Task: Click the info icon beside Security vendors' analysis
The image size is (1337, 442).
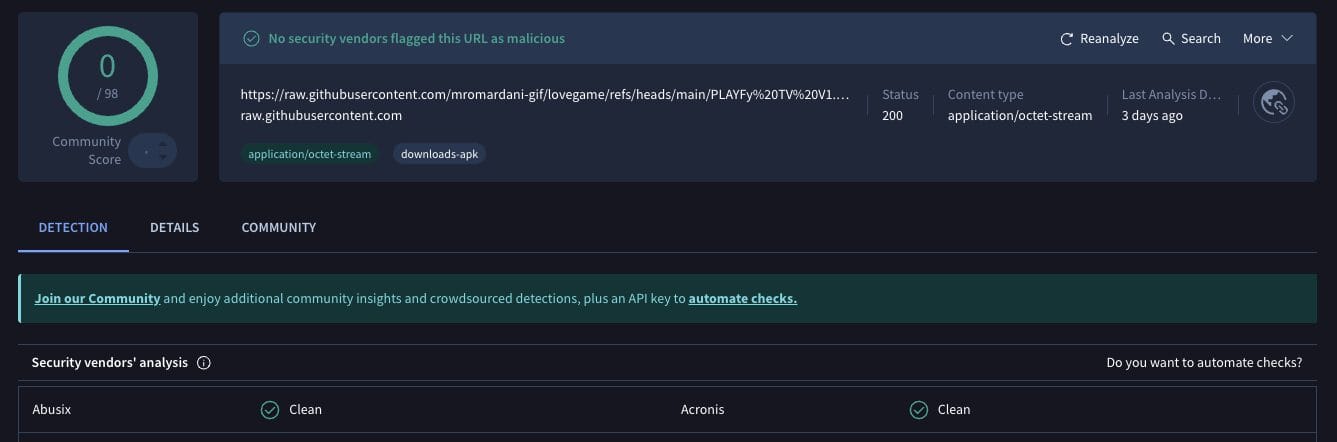Action: (x=204, y=363)
